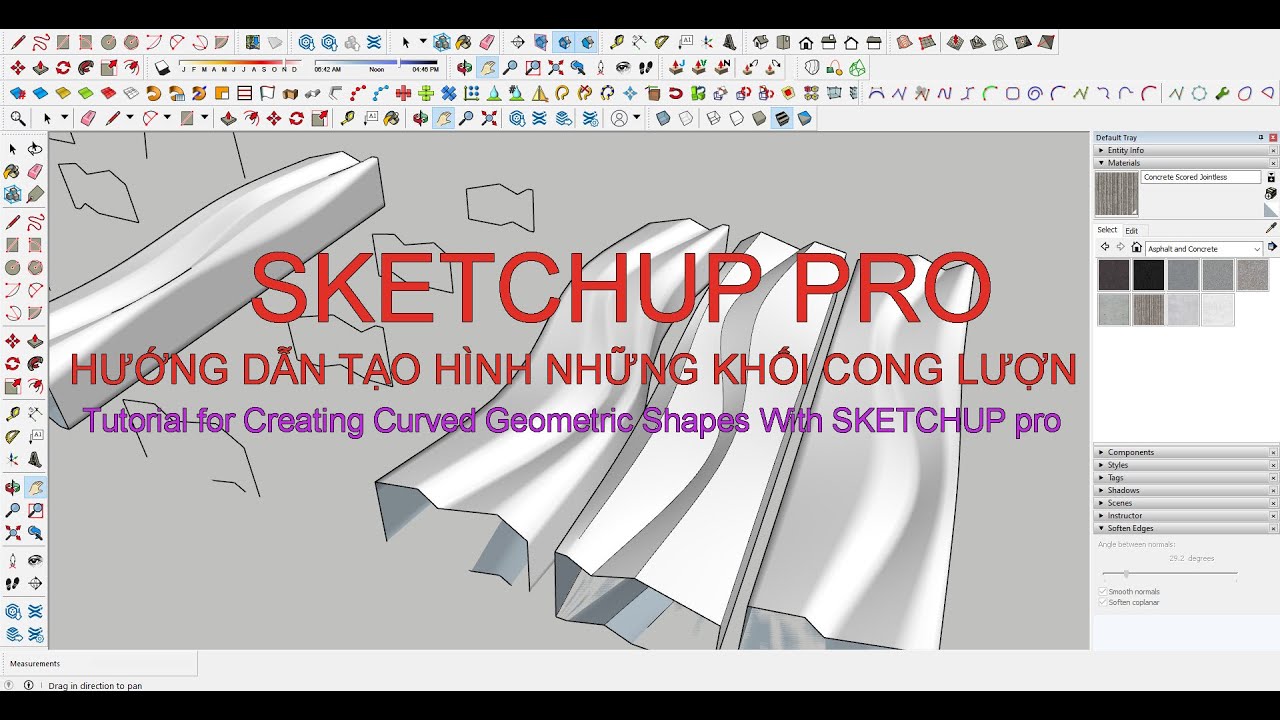The width and height of the screenshot is (1280, 720).
Task: Select Wireframe face style icon
Action: 713,118
